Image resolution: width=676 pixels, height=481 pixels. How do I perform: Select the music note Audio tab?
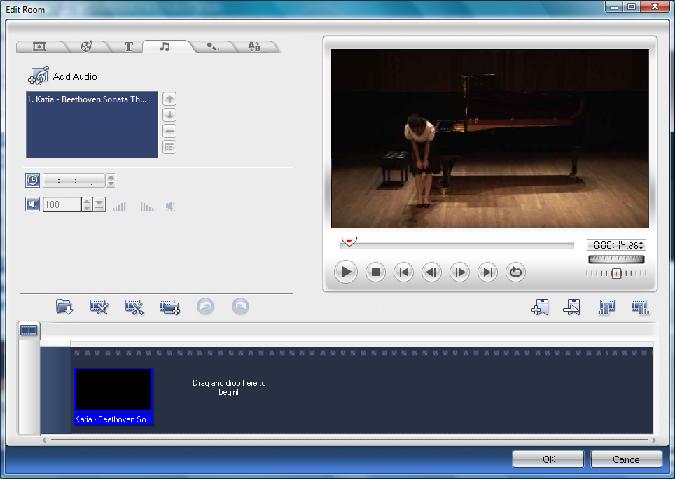click(164, 46)
